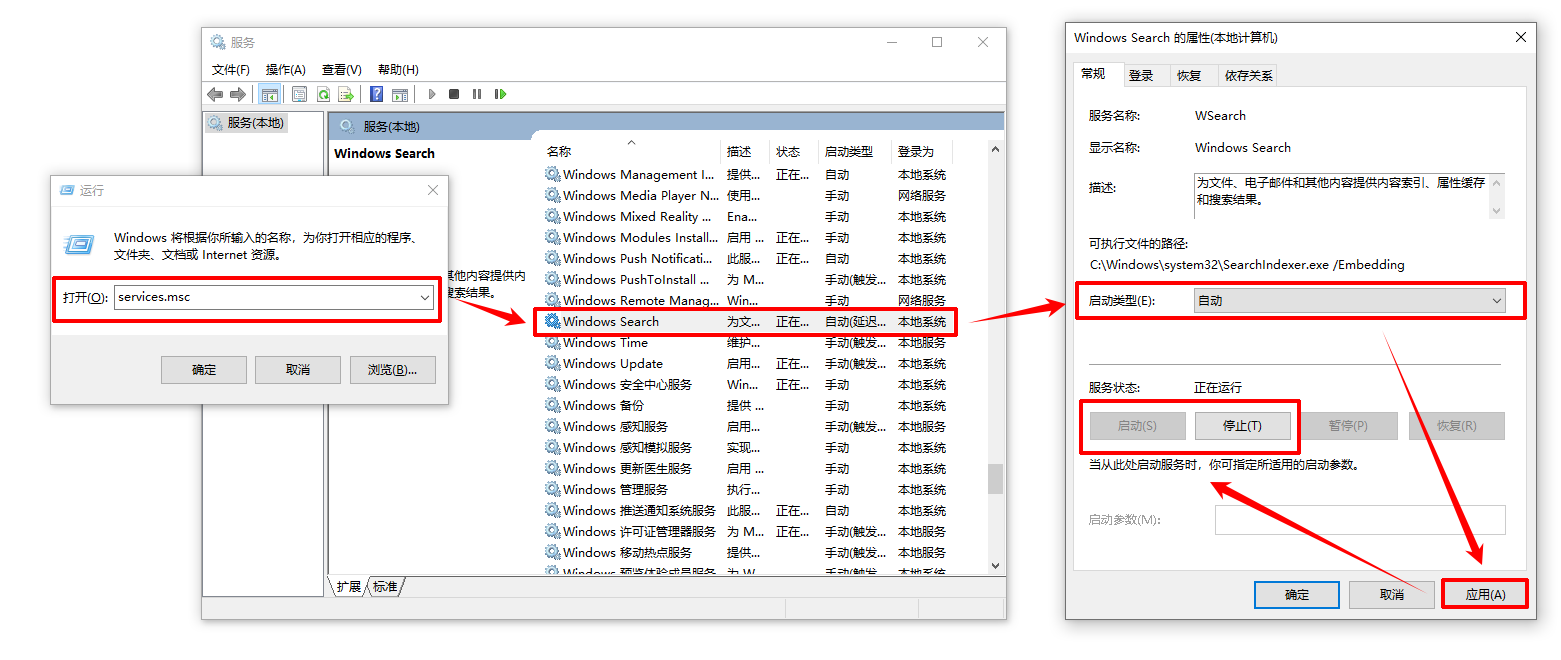This screenshot has width=1561, height=660.
Task: Click the Pause Service icon in toolbar
Action: [477, 94]
